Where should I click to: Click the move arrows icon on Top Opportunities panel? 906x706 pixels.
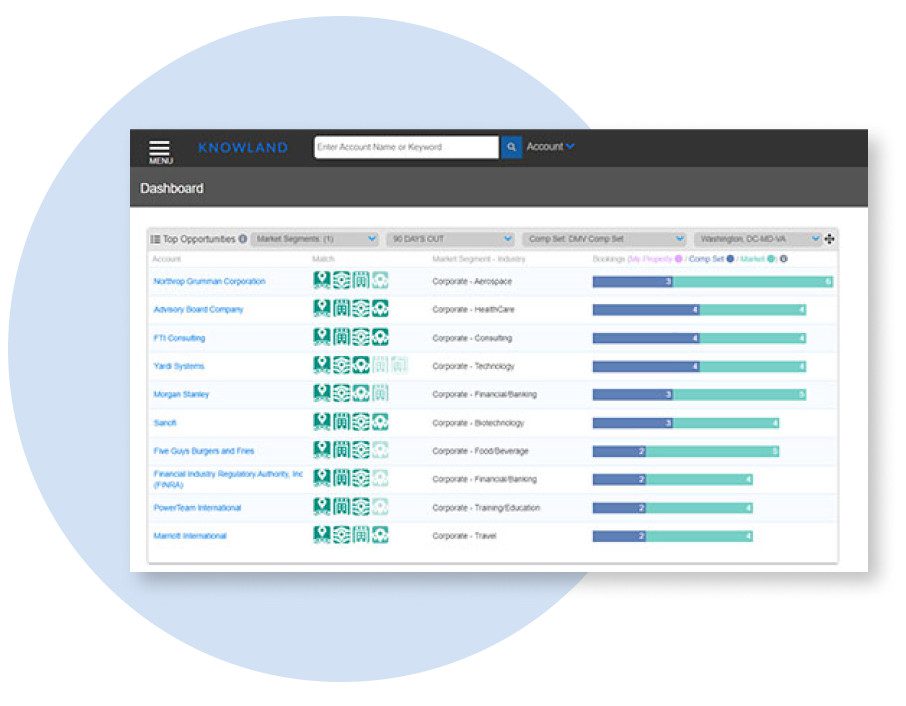point(830,239)
